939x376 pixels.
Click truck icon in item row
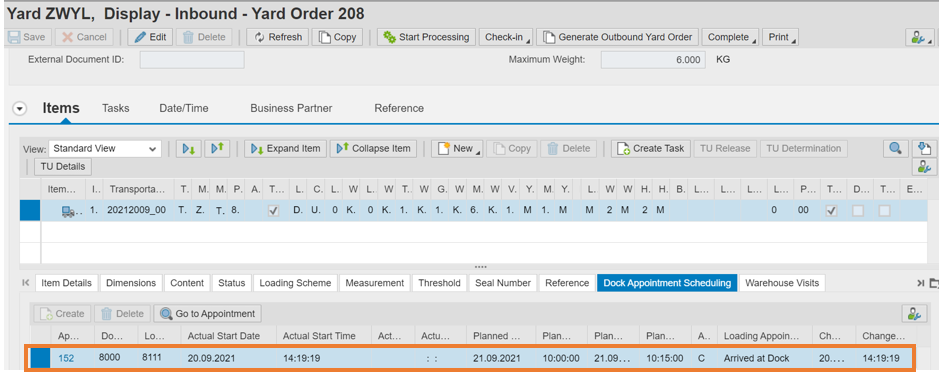point(68,211)
